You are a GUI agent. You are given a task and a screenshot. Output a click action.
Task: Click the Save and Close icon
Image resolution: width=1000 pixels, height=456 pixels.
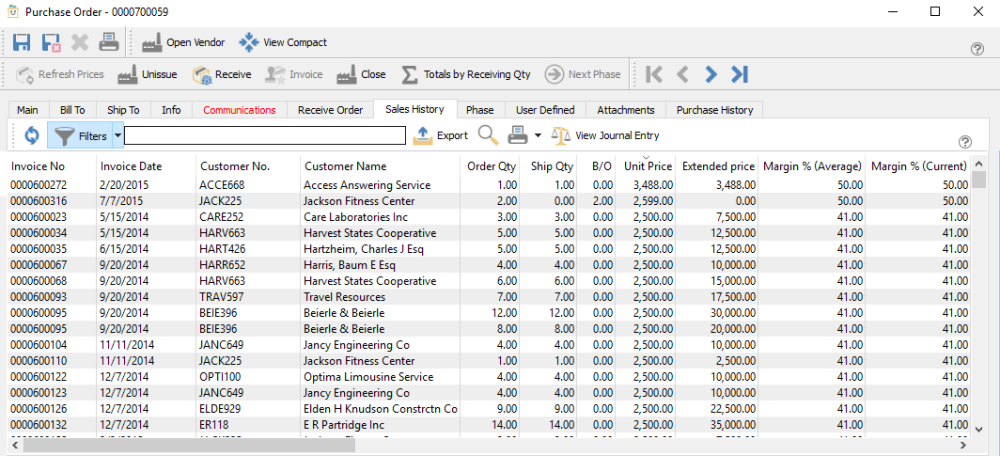(x=50, y=43)
